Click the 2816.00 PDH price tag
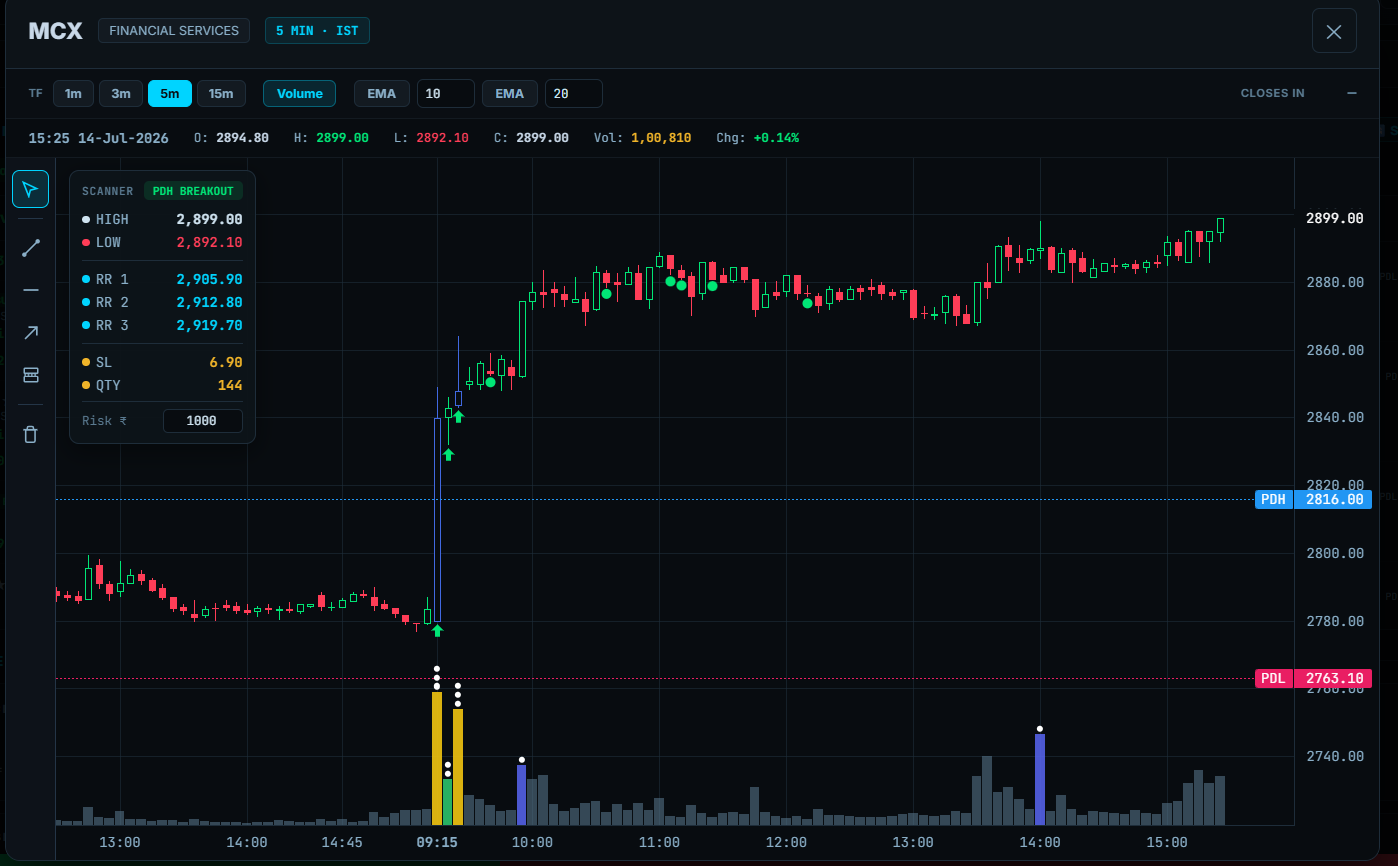This screenshot has height=866, width=1398. [x=1333, y=499]
